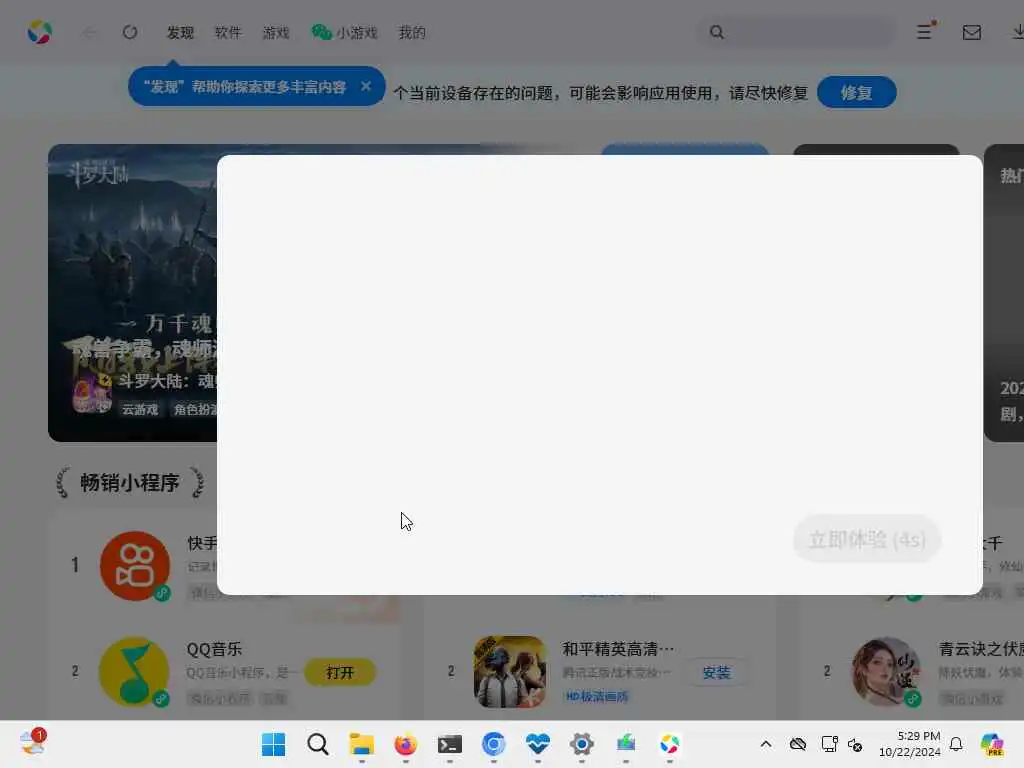This screenshot has width=1024, height=768.
Task: Open the display/network tray icon
Action: pyautogui.click(x=829, y=744)
